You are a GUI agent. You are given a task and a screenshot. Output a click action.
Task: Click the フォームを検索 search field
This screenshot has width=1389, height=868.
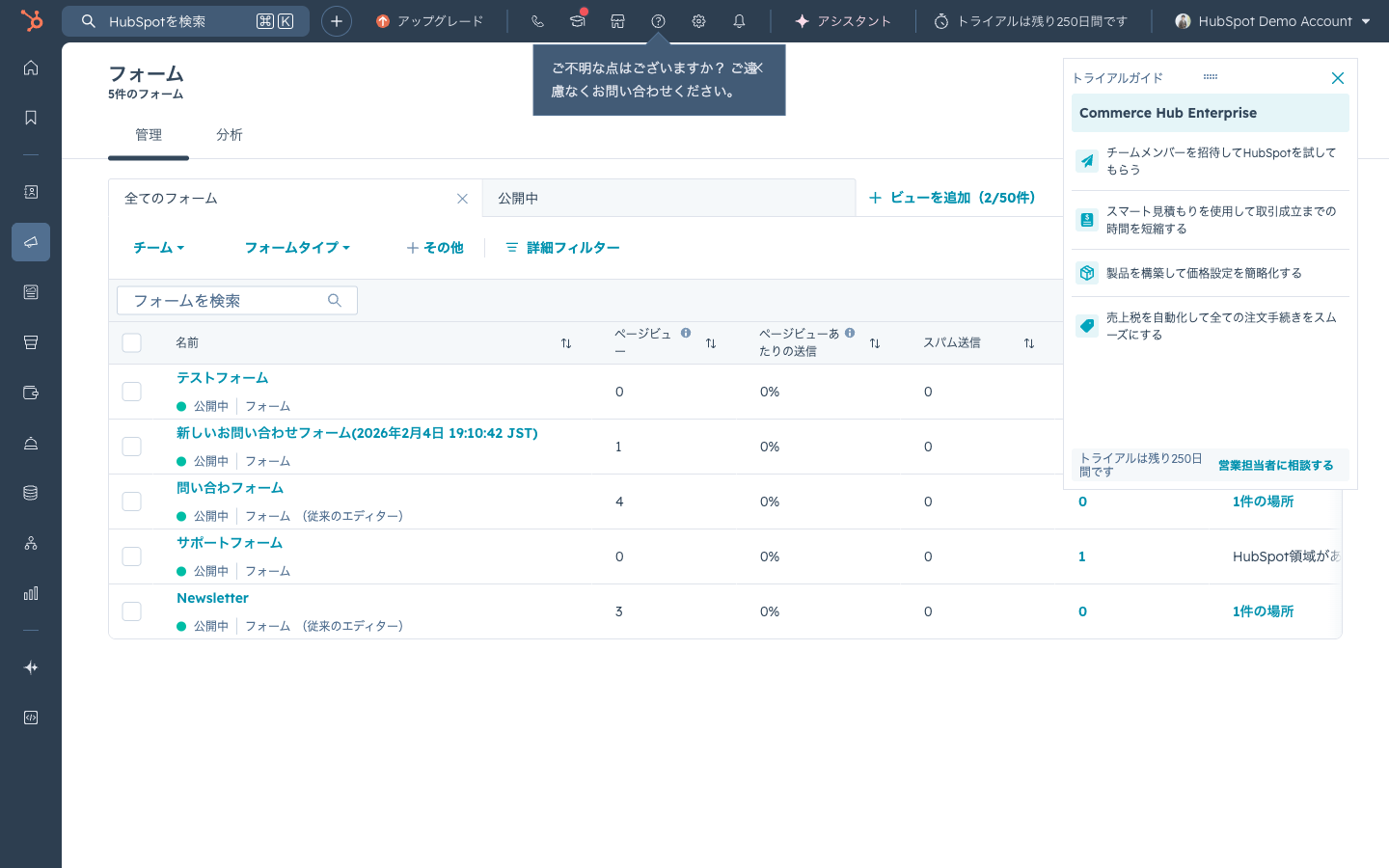[x=237, y=301]
